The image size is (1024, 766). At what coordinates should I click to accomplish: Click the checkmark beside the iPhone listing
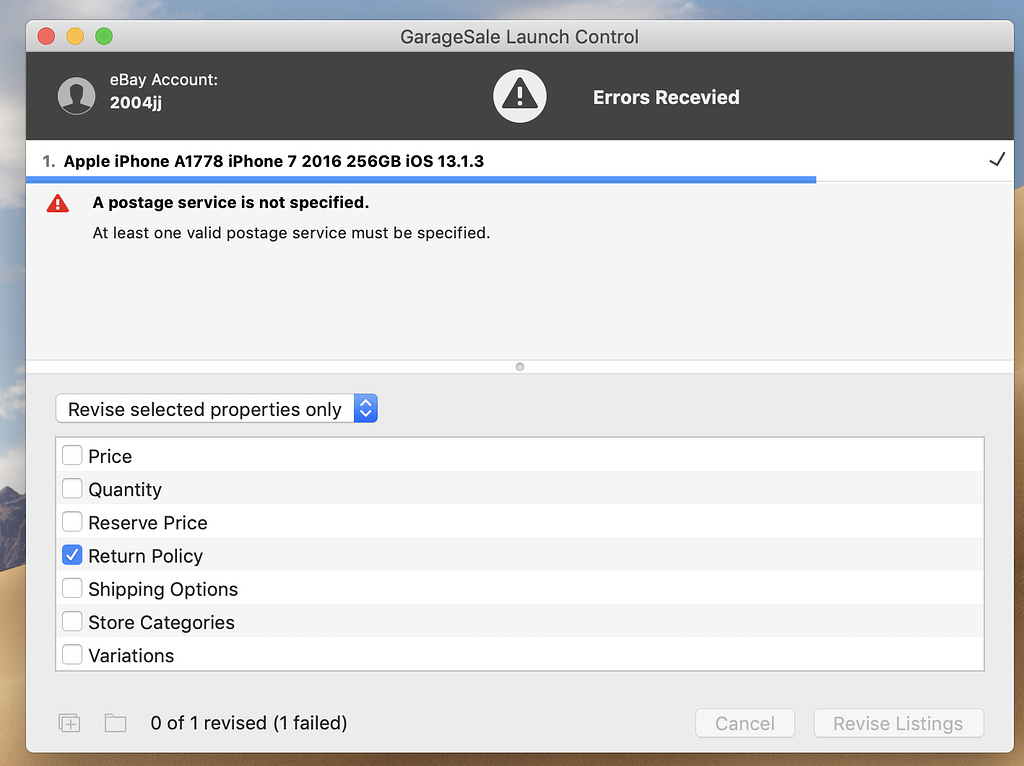pos(997,159)
